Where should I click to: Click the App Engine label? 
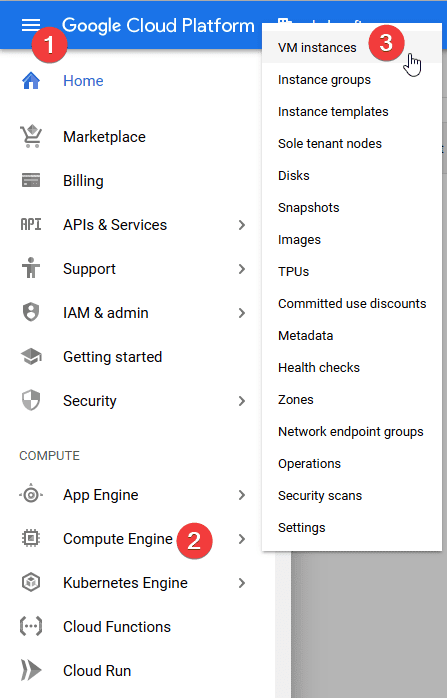click(x=101, y=495)
